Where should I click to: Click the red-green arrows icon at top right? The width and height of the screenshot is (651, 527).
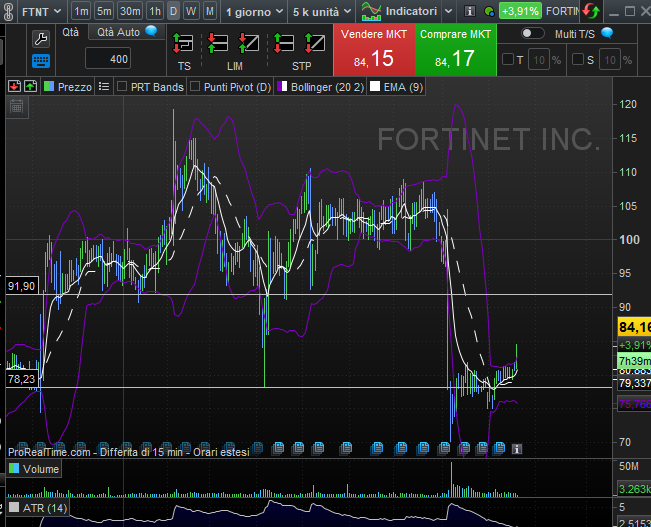(591, 11)
